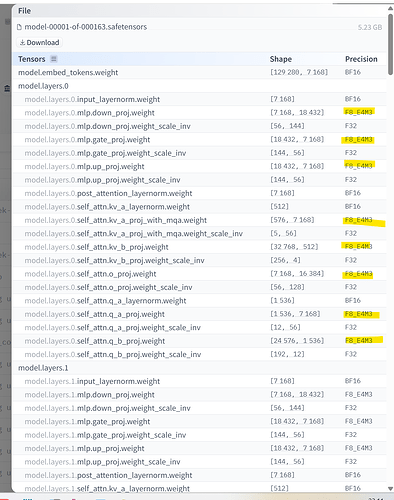The height and width of the screenshot is (500, 394).
Task: Select model.layers.0.input_layernorm.weight
Action: point(199,99)
